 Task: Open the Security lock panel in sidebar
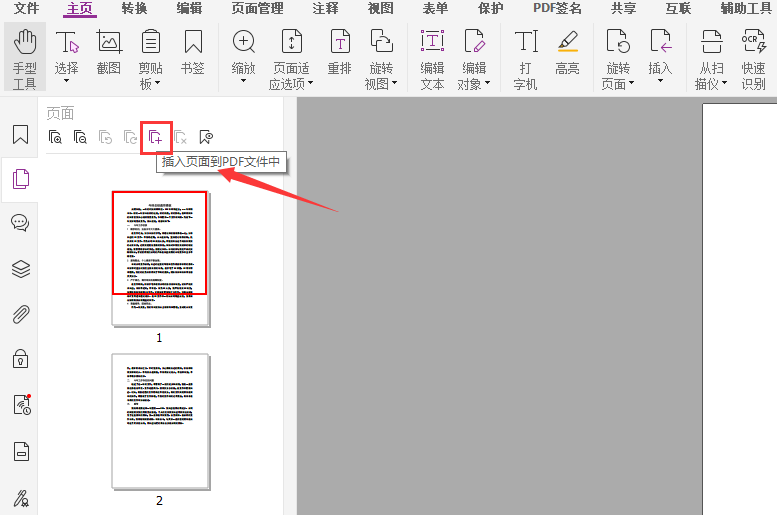click(20, 359)
